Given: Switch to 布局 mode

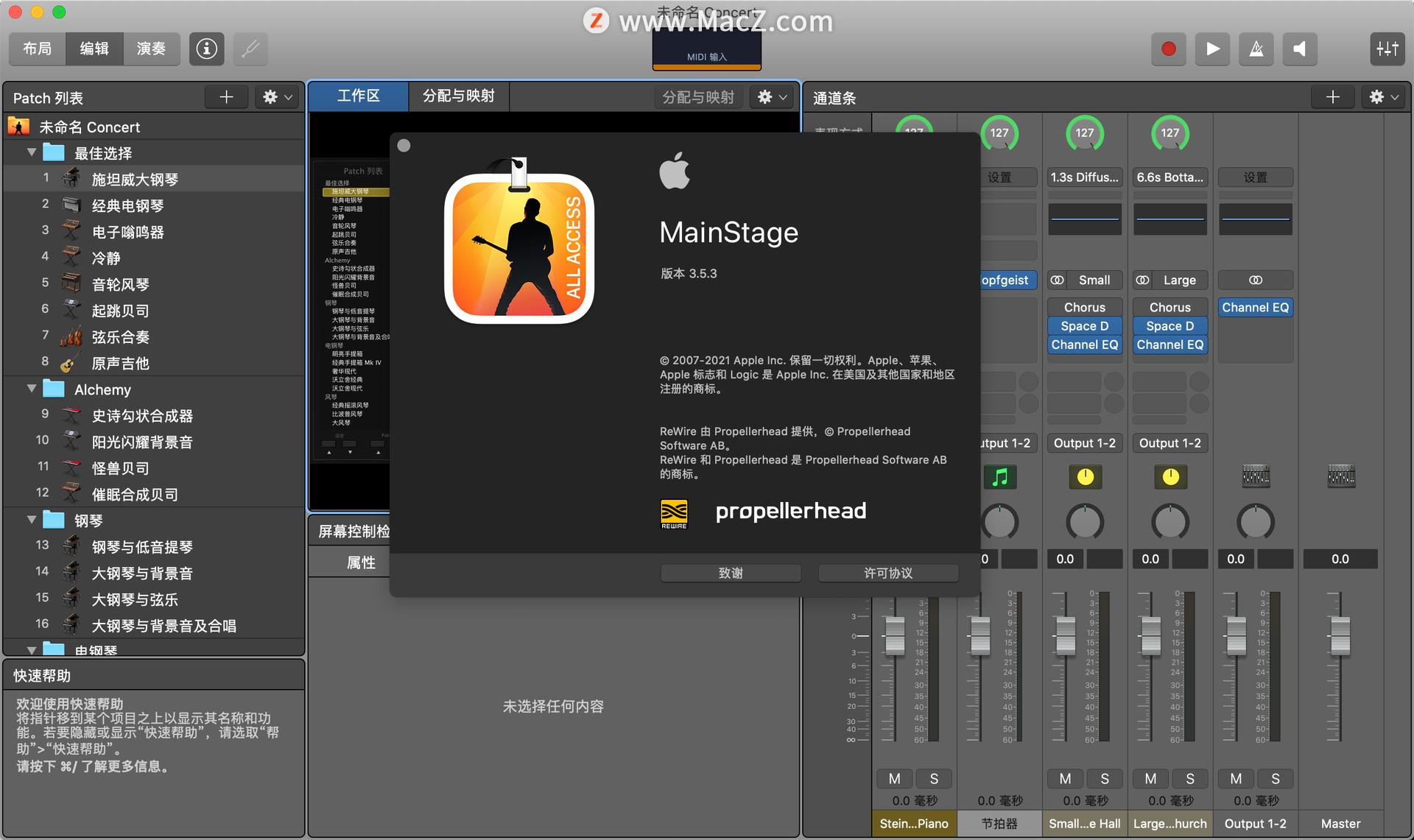Looking at the screenshot, I should coord(37,49).
